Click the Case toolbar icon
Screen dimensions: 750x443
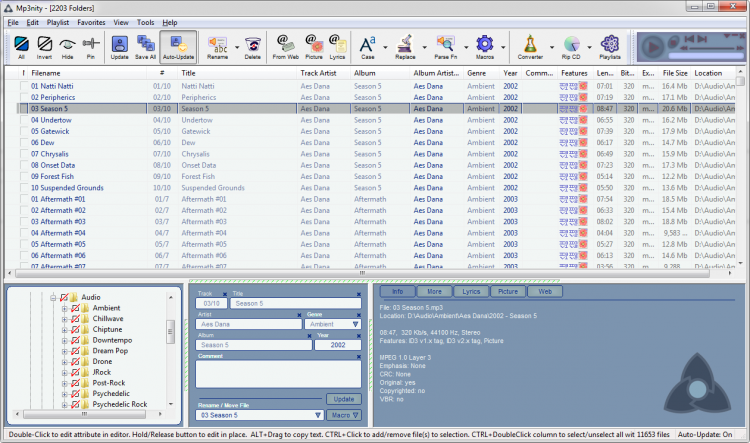coord(367,47)
